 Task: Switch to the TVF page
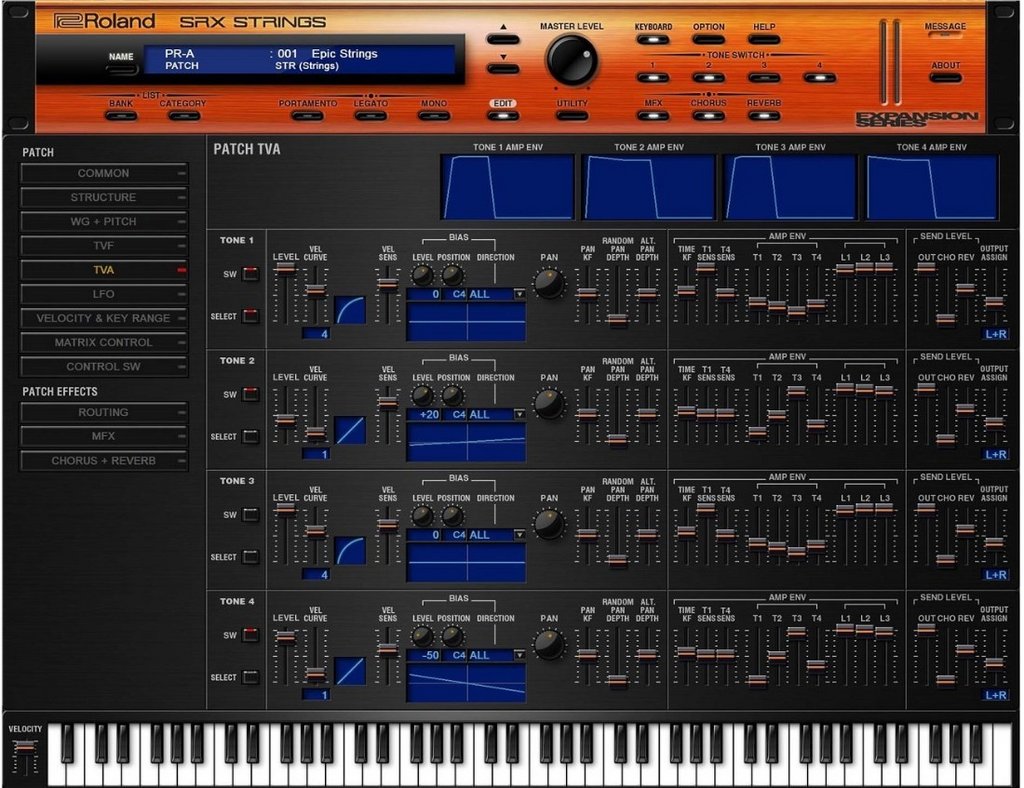[x=104, y=245]
